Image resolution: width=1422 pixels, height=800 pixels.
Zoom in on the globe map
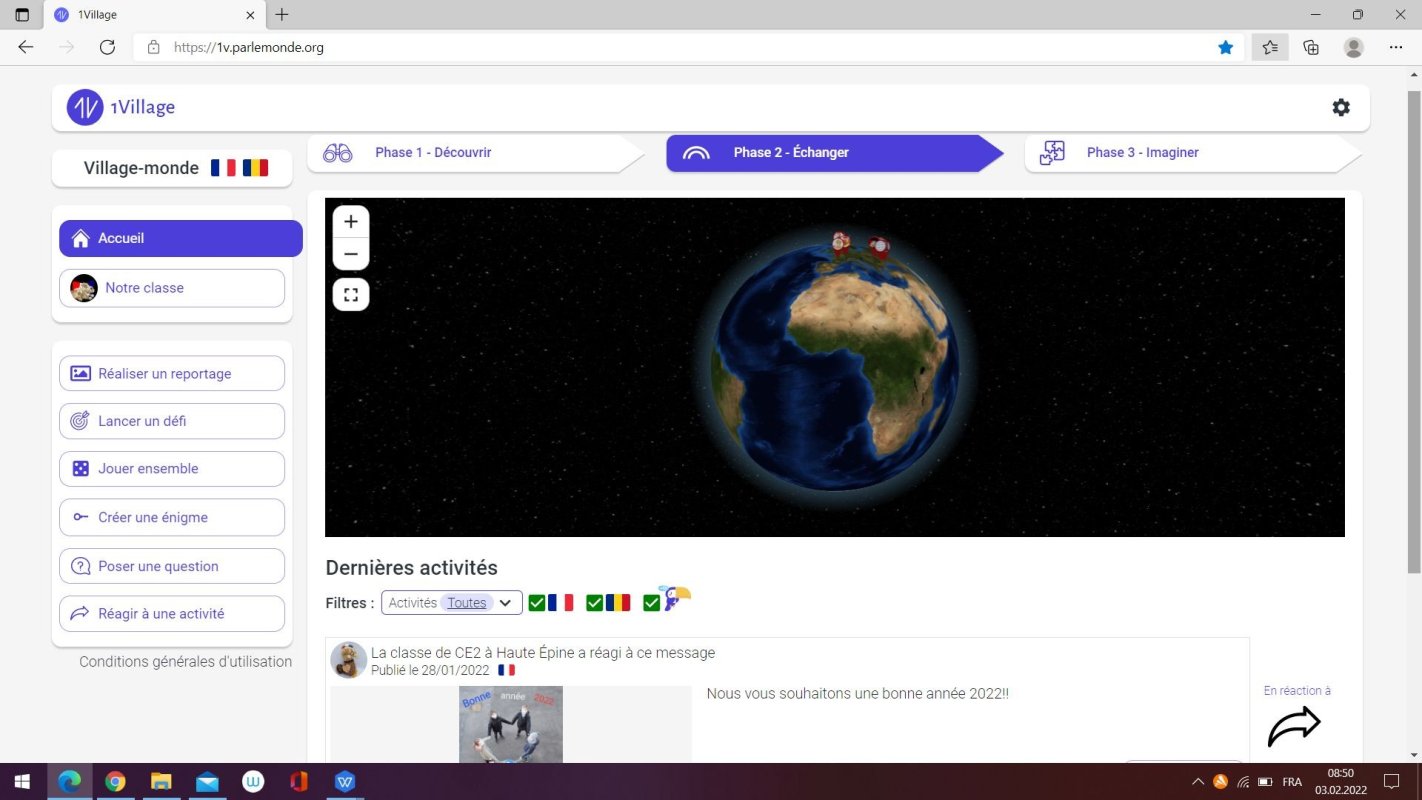[x=351, y=222]
